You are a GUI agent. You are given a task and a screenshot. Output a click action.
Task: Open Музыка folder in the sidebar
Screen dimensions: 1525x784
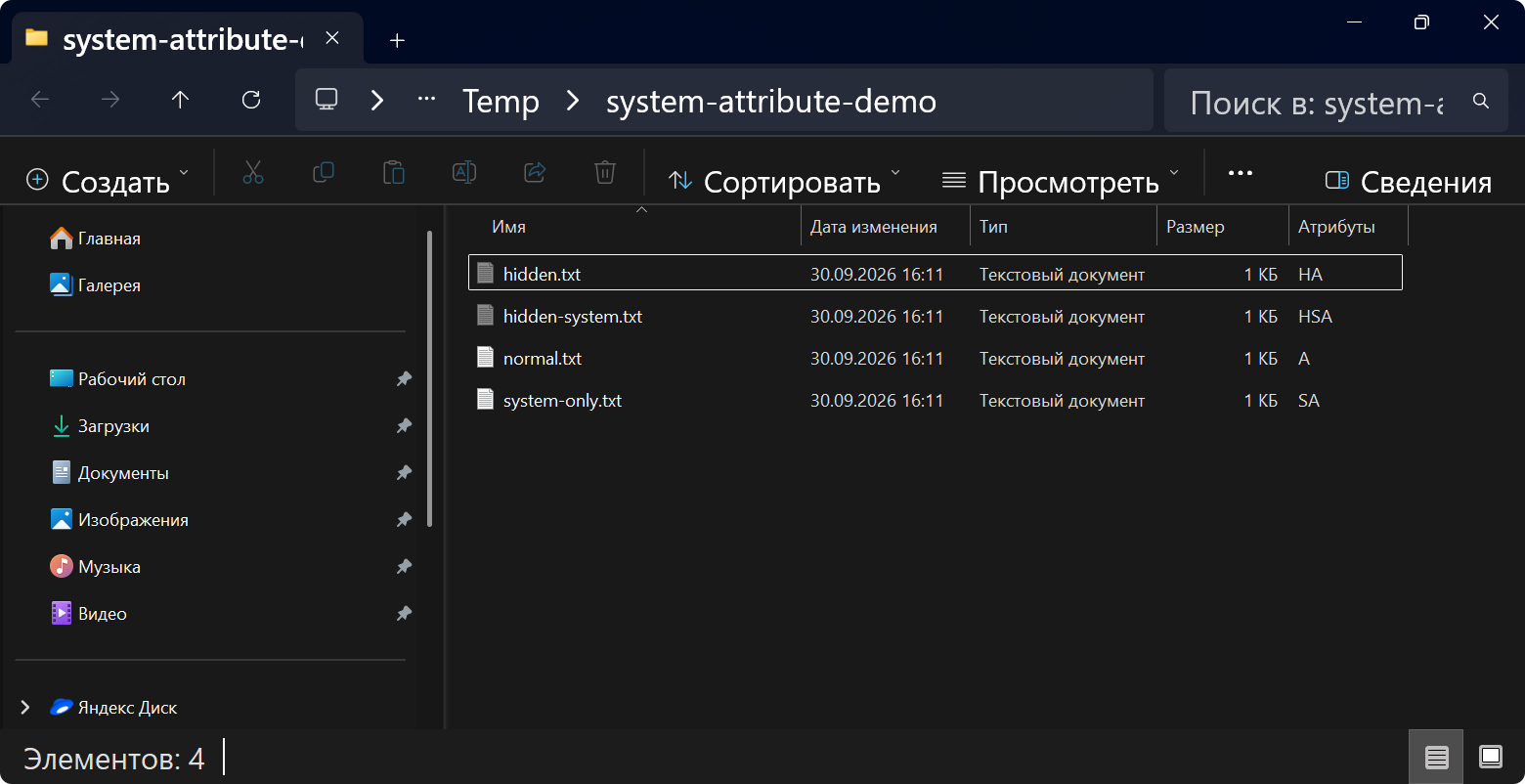pyautogui.click(x=96, y=567)
